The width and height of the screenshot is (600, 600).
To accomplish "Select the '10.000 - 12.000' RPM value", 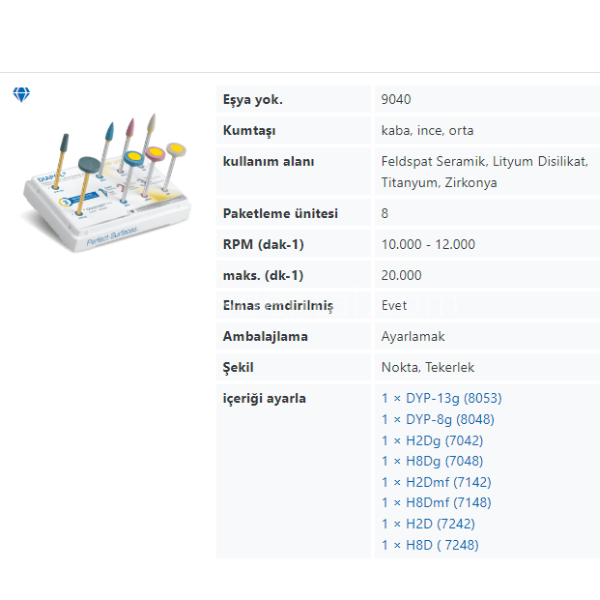I will (428, 244).
